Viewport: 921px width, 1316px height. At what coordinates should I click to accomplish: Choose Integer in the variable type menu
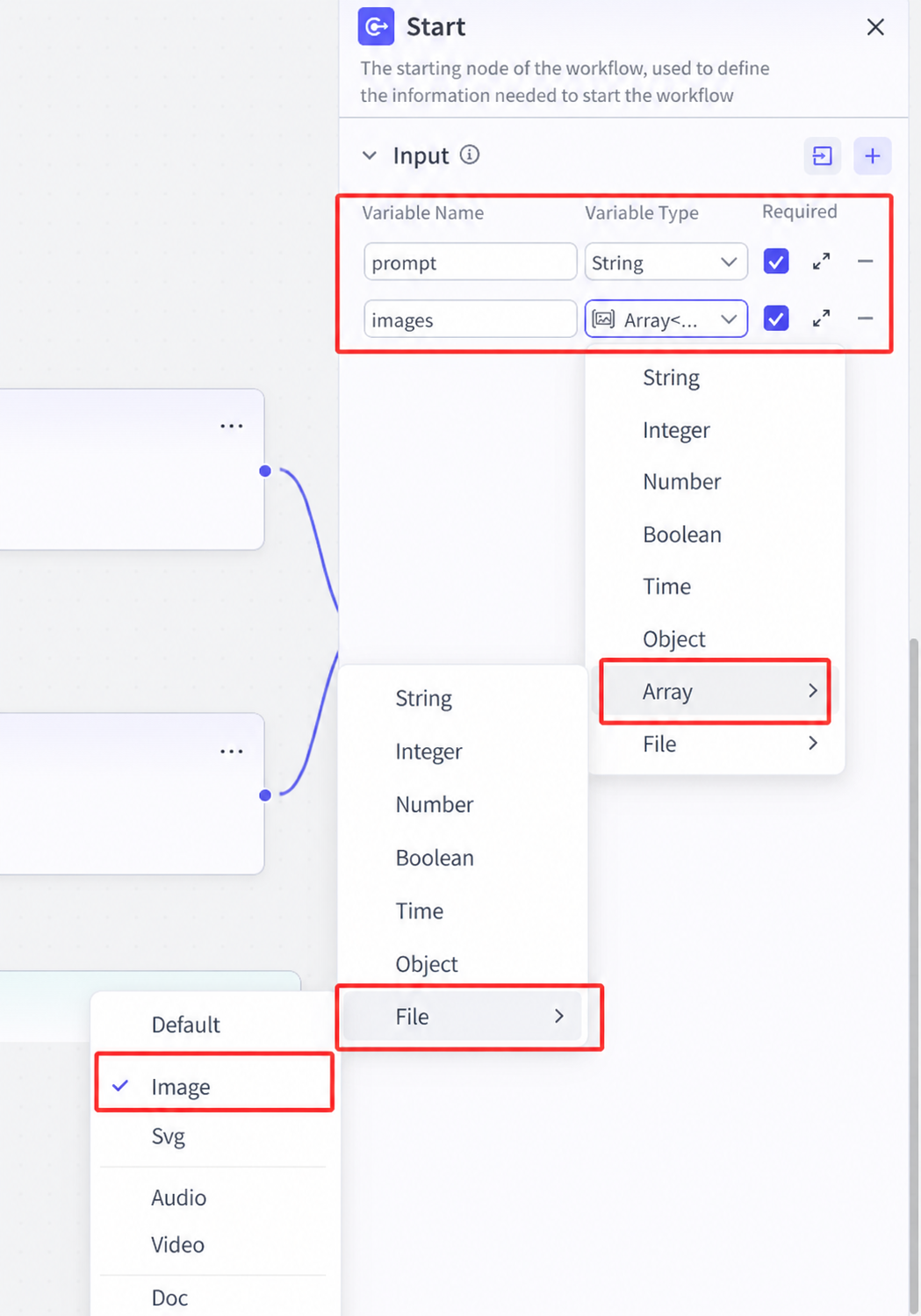click(x=676, y=430)
